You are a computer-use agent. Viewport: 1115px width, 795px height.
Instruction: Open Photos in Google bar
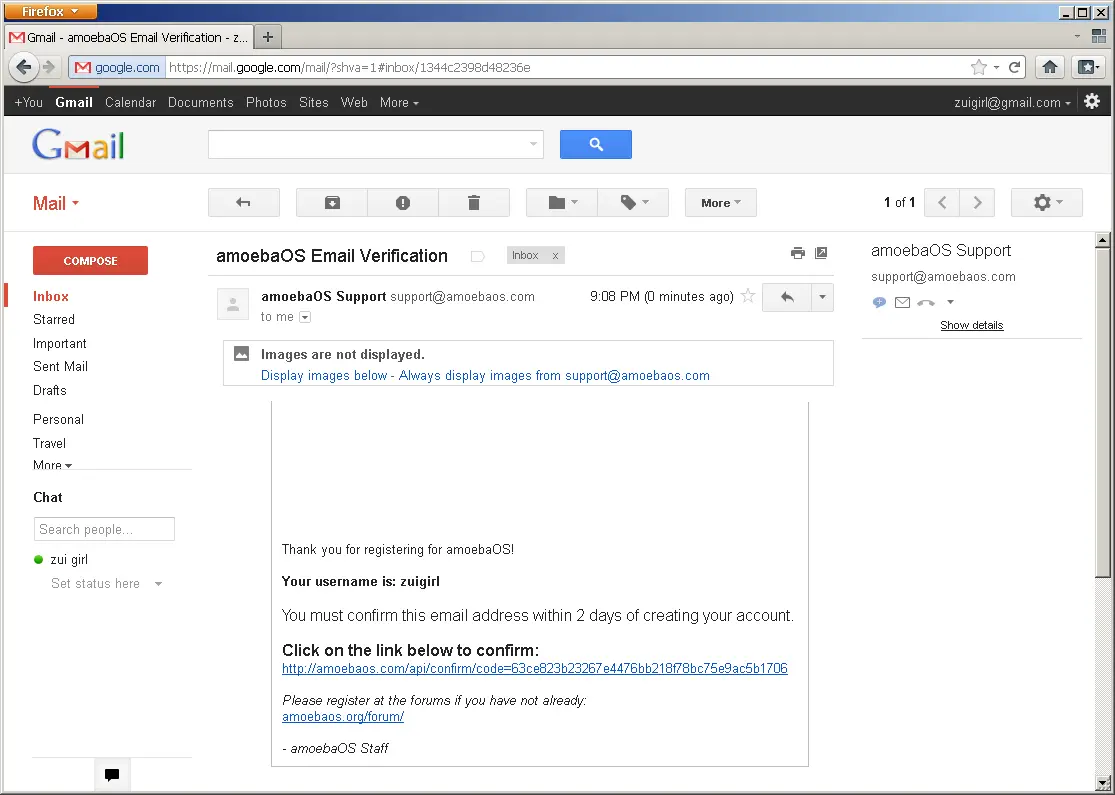pos(266,102)
